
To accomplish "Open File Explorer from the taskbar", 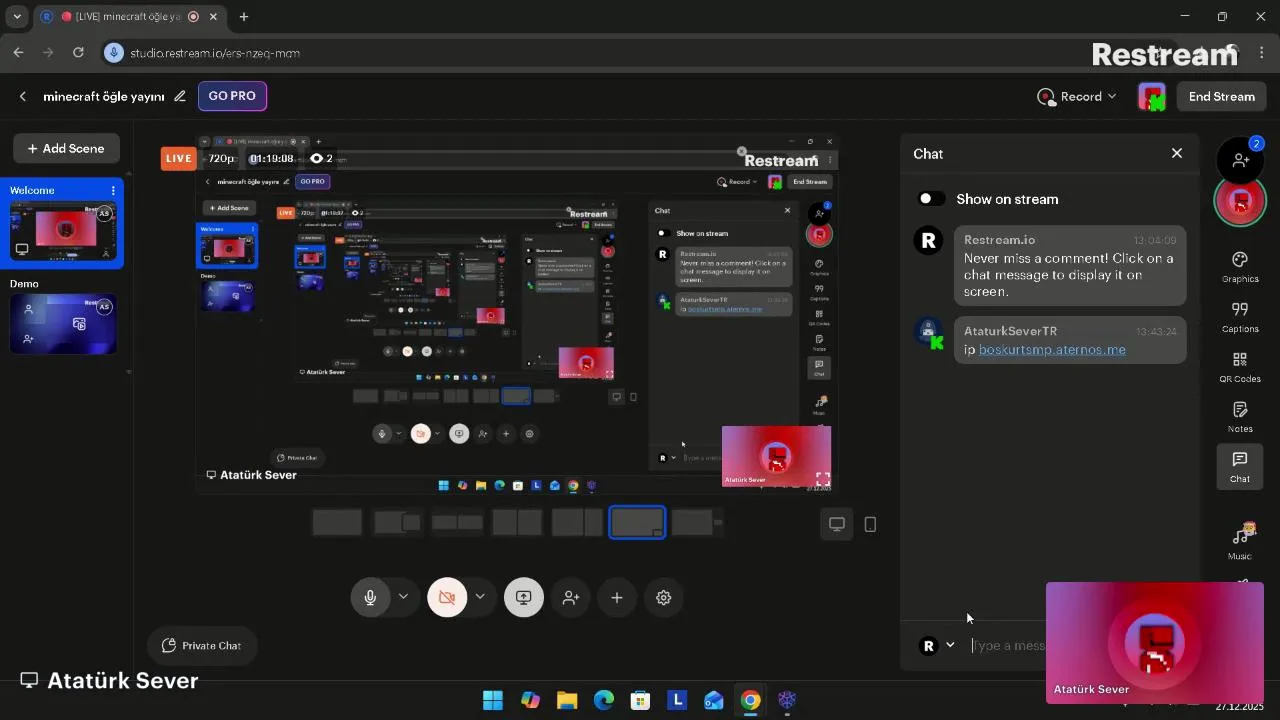I will (567, 700).
